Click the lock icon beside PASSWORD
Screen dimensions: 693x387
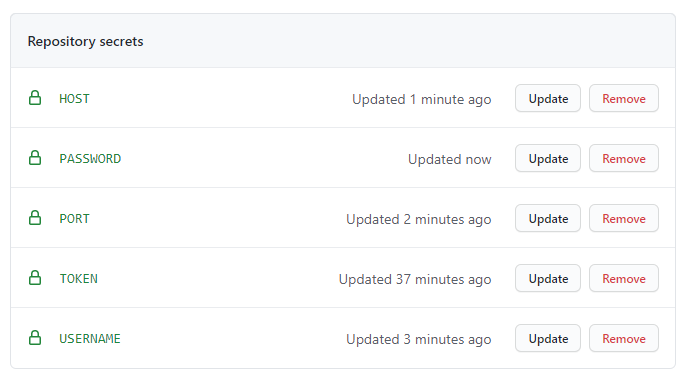click(x=35, y=158)
